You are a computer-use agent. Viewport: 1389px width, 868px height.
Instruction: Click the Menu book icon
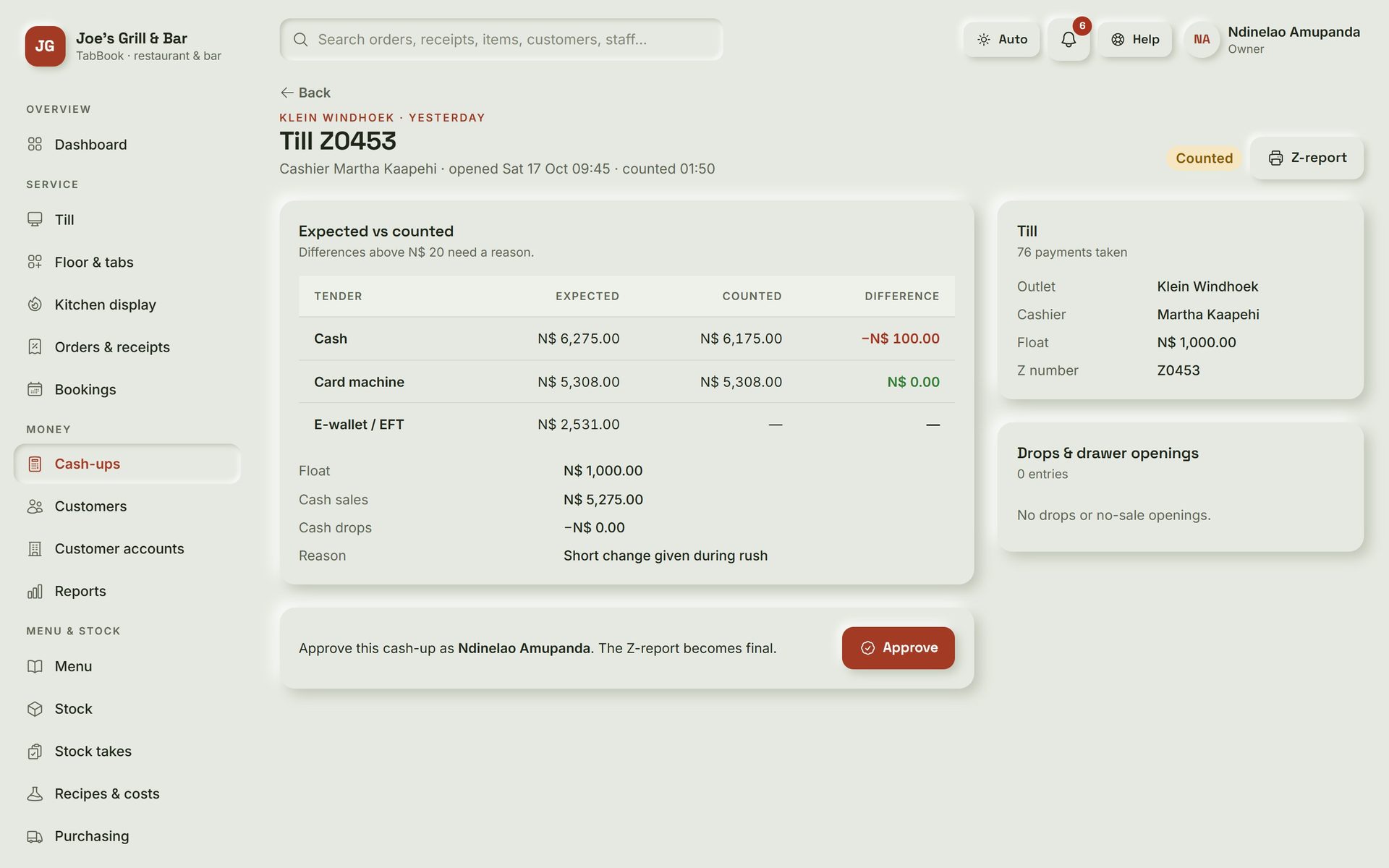[x=35, y=666]
